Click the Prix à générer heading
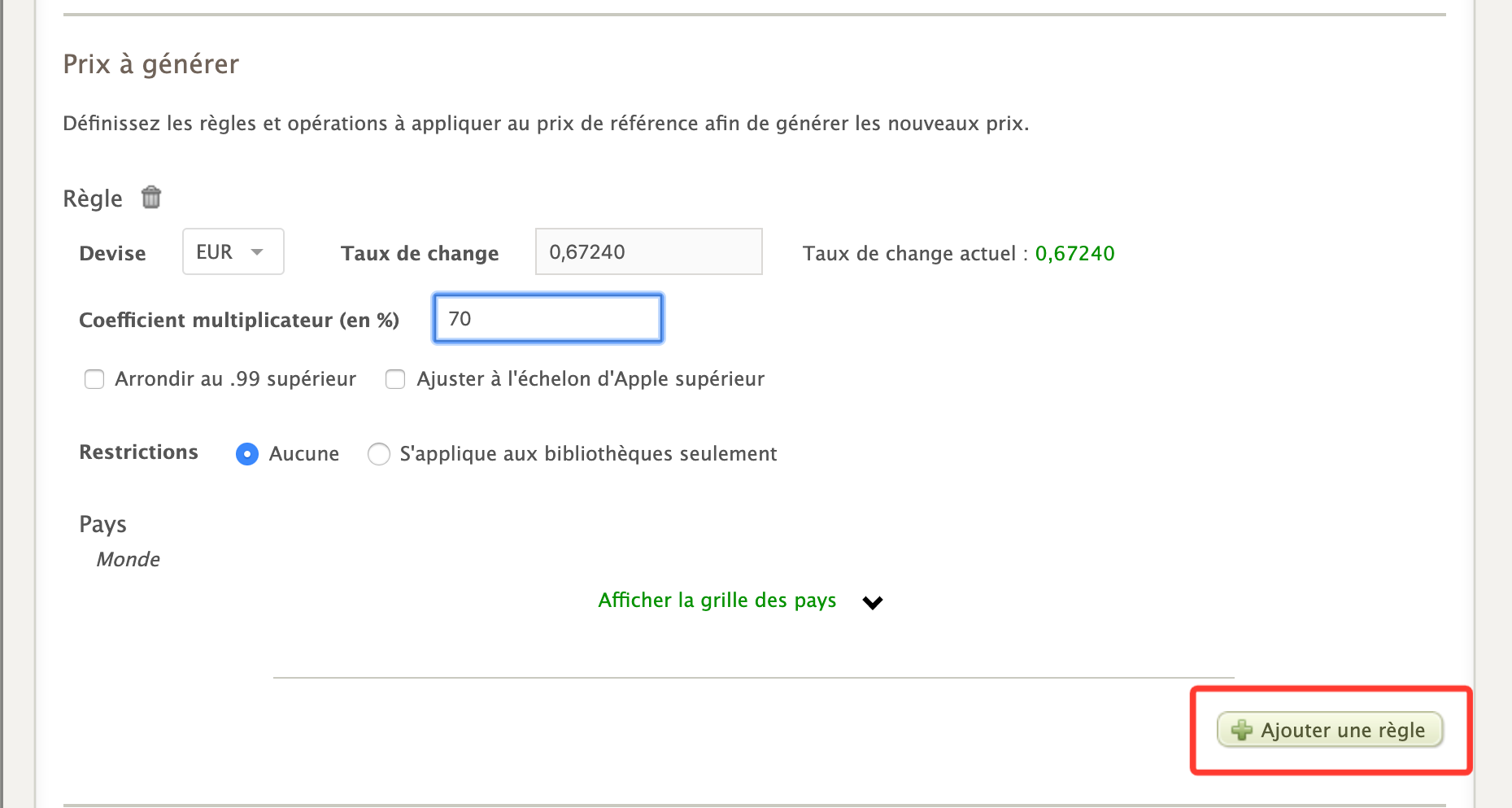Viewport: 1512px width, 808px height. click(x=151, y=64)
